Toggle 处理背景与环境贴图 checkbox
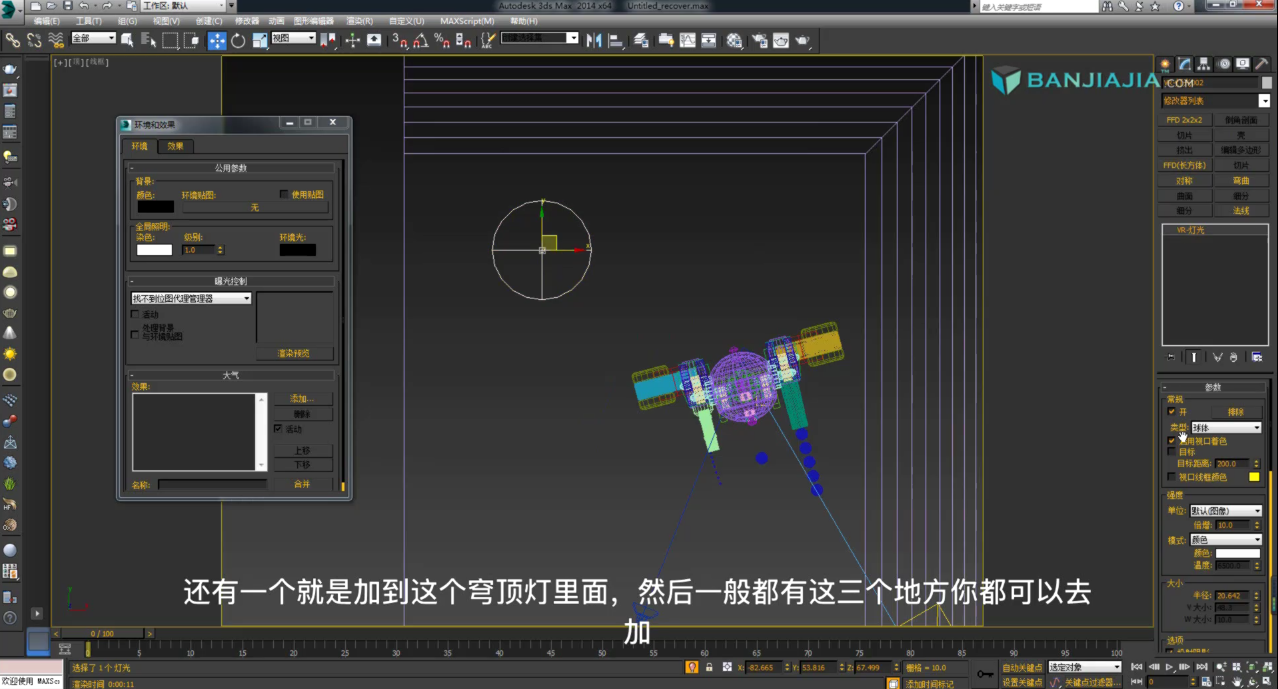 coord(136,334)
